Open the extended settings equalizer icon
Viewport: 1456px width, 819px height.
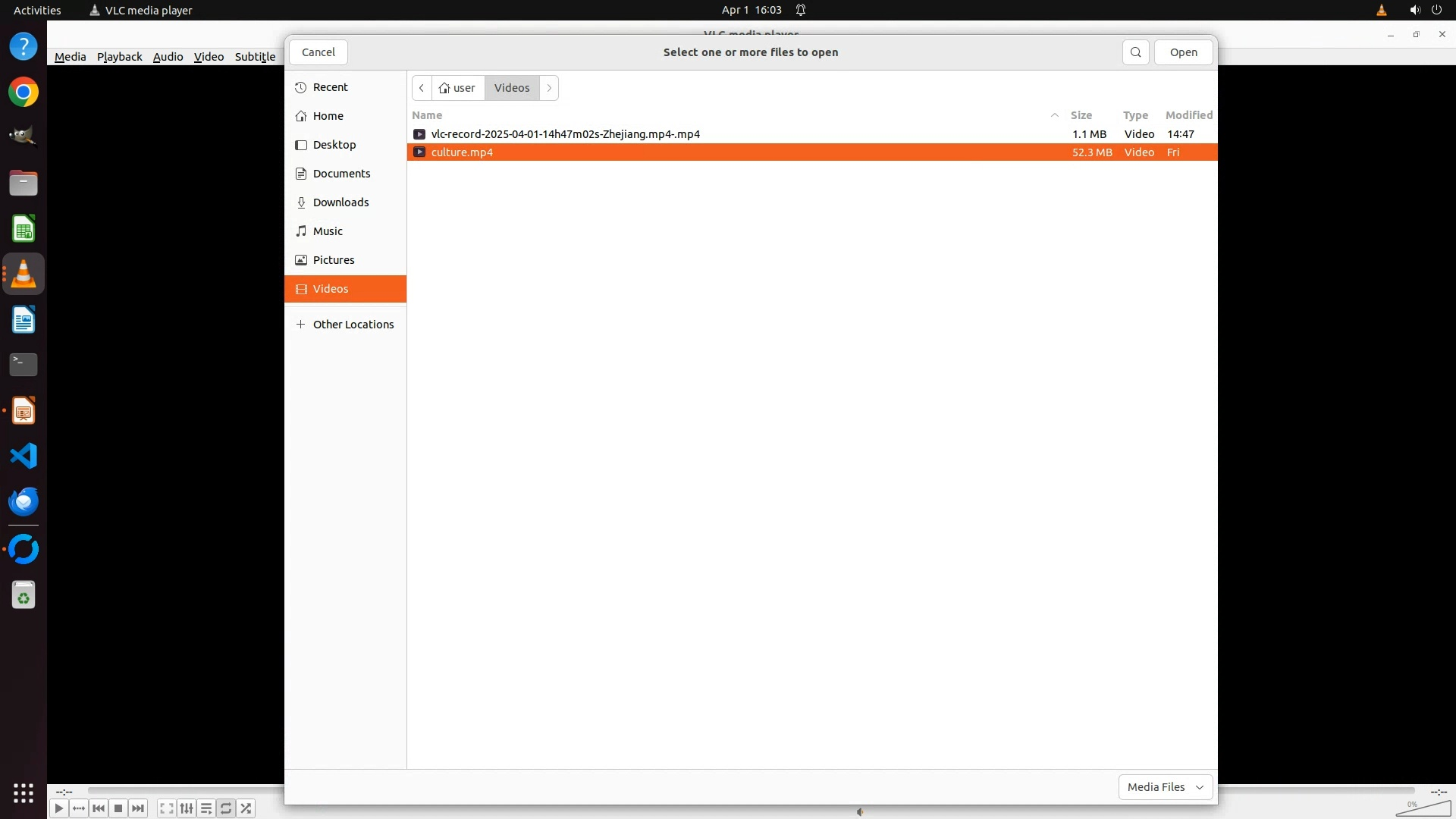click(x=187, y=808)
